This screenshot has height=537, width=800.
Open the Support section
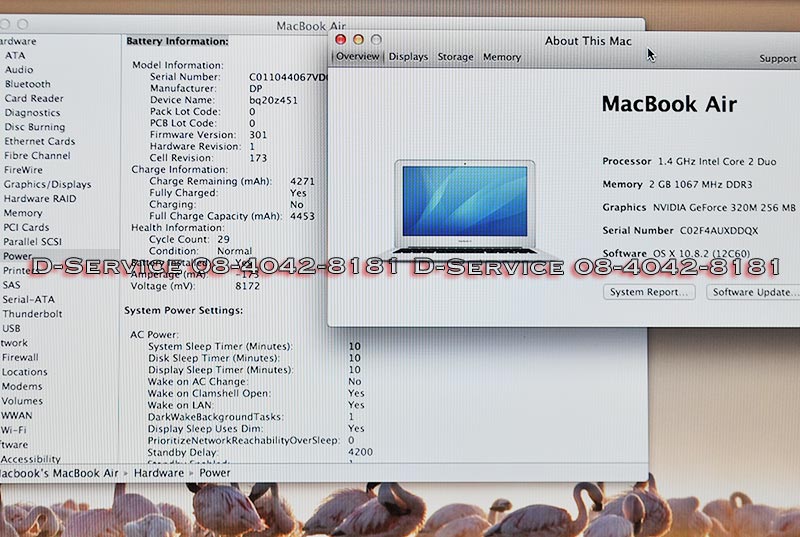point(778,58)
